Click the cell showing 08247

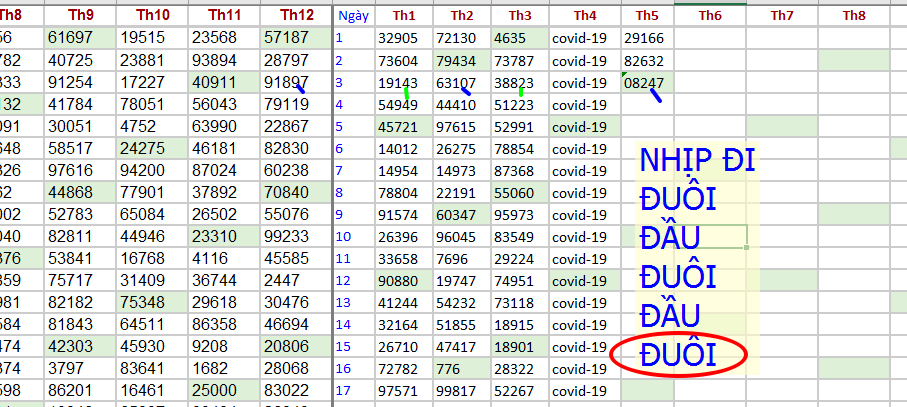(x=647, y=83)
